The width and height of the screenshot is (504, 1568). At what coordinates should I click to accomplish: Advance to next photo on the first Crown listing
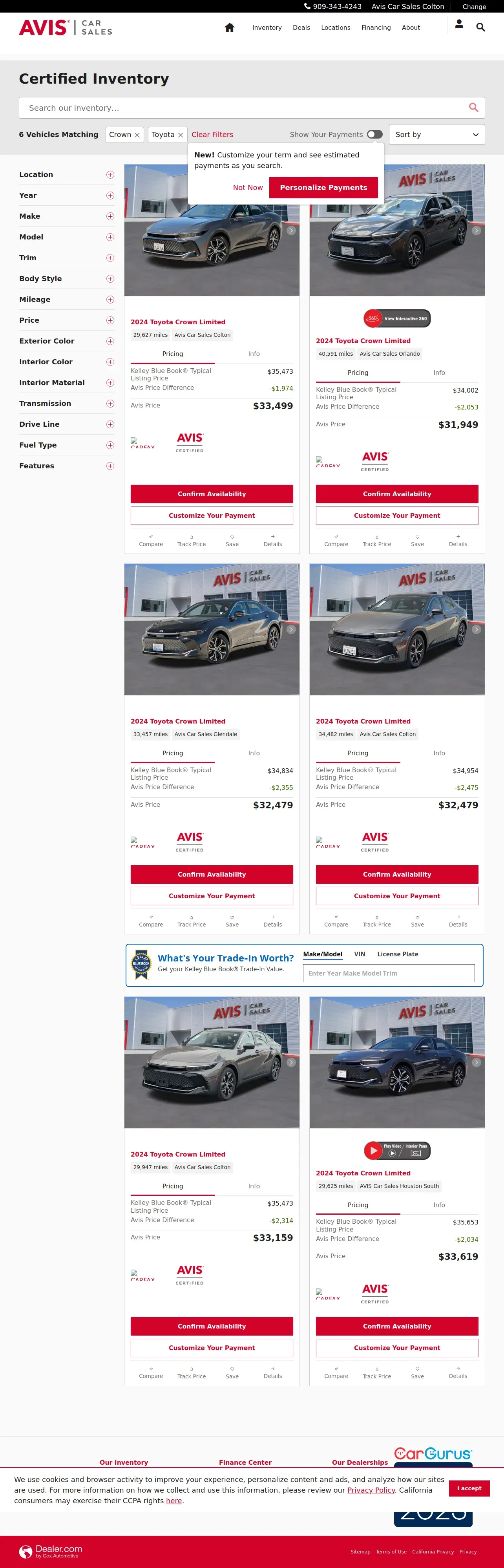[291, 231]
